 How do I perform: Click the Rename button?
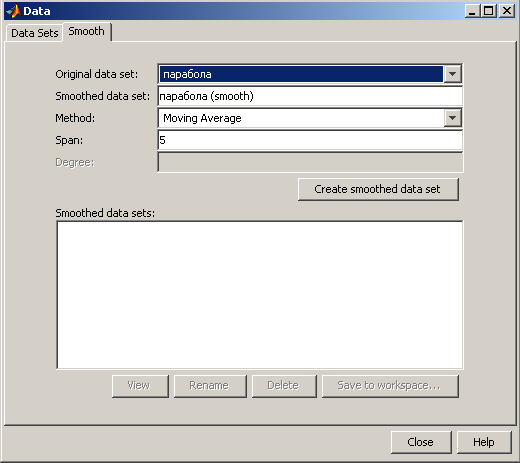(210, 386)
